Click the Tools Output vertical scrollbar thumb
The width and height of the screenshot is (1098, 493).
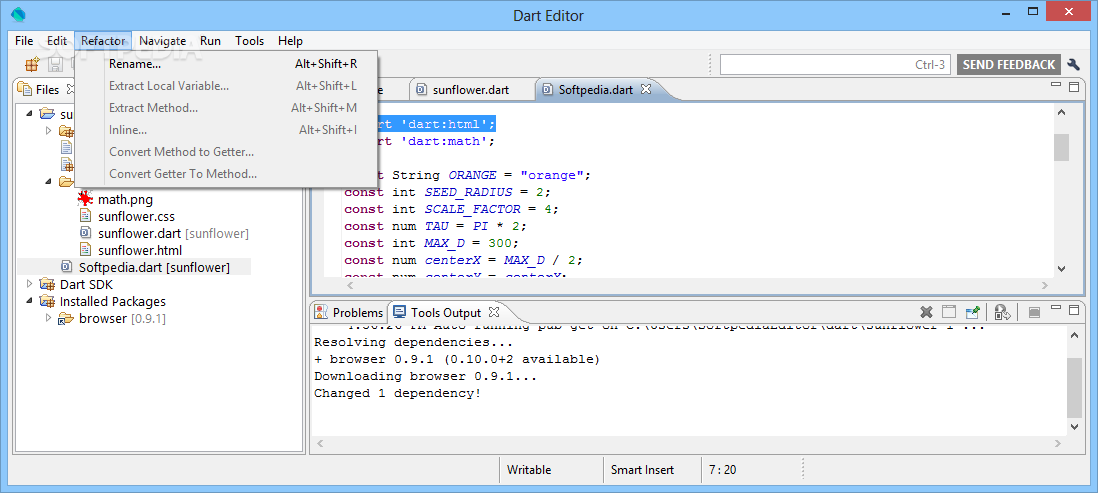tap(1075, 387)
